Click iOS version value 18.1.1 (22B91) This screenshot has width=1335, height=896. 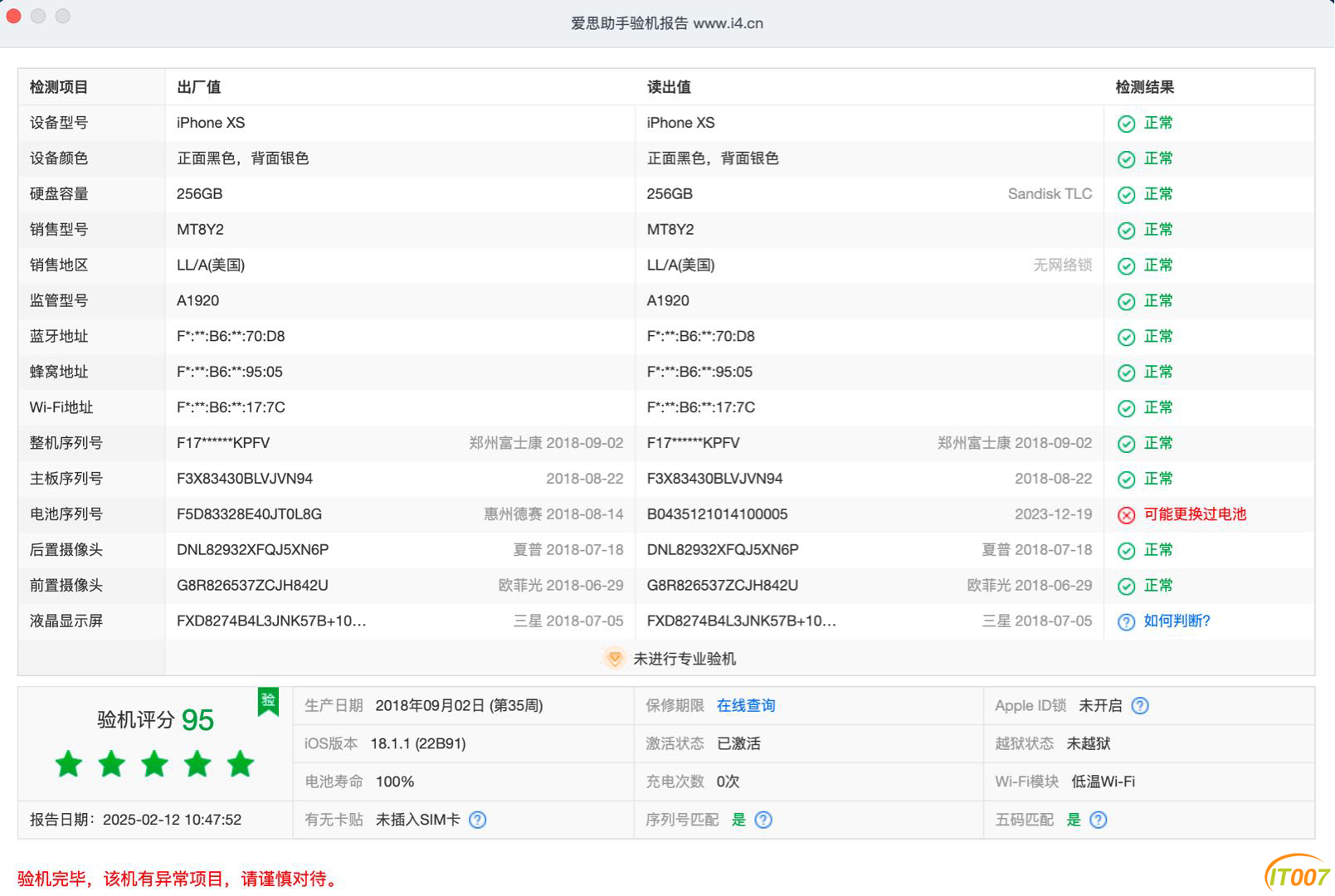(x=417, y=744)
